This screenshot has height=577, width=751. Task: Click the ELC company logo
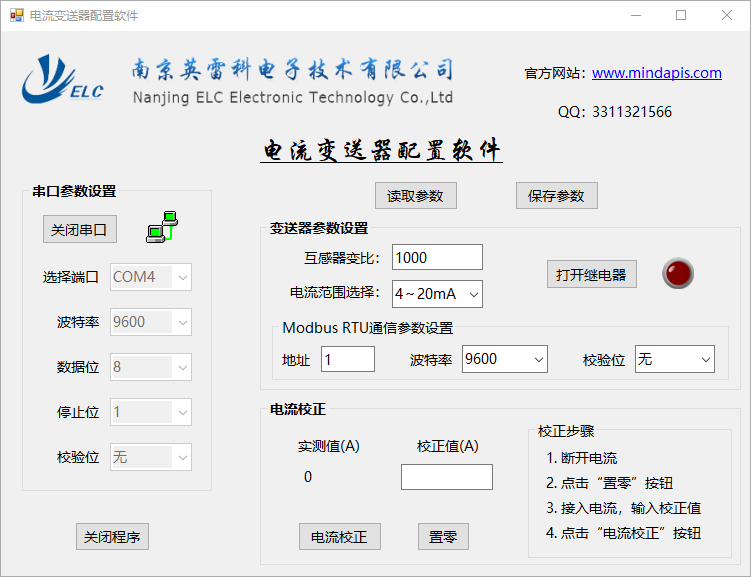coord(64,80)
